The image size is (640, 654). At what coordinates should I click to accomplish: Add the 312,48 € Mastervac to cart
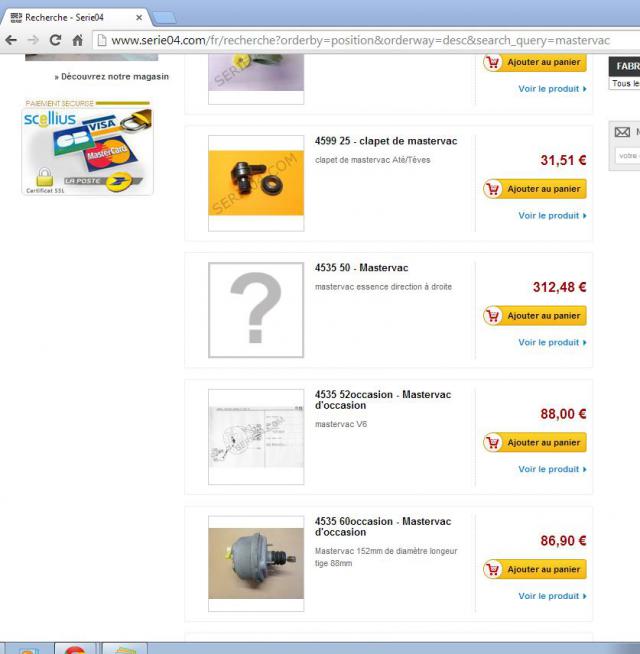coord(535,316)
